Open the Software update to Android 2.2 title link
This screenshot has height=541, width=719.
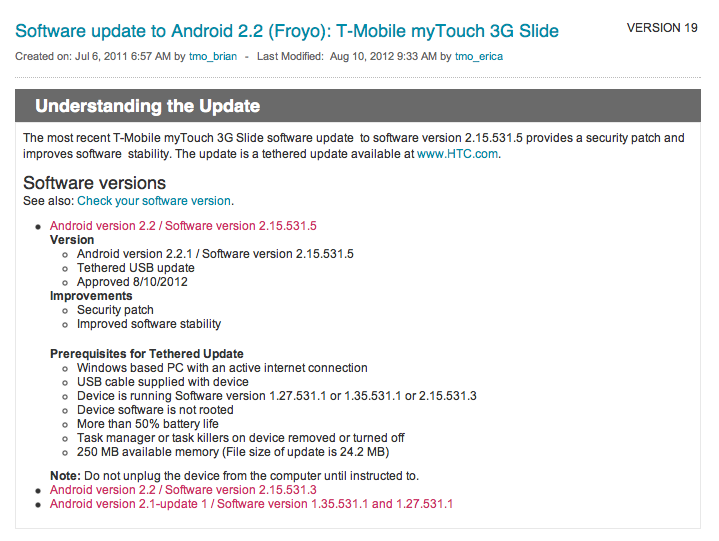(x=287, y=31)
